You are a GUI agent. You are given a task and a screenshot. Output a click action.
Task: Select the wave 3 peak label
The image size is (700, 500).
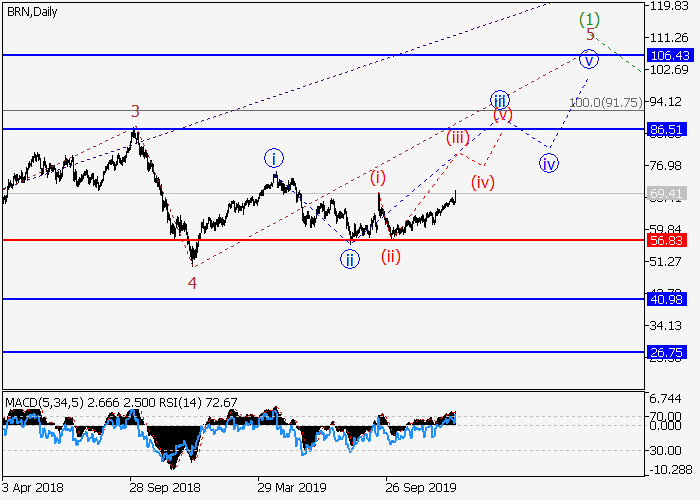tap(135, 112)
